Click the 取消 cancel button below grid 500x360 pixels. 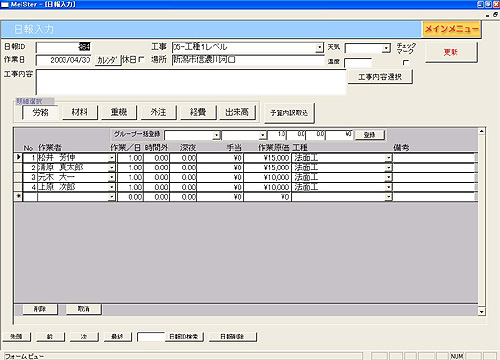click(x=84, y=309)
